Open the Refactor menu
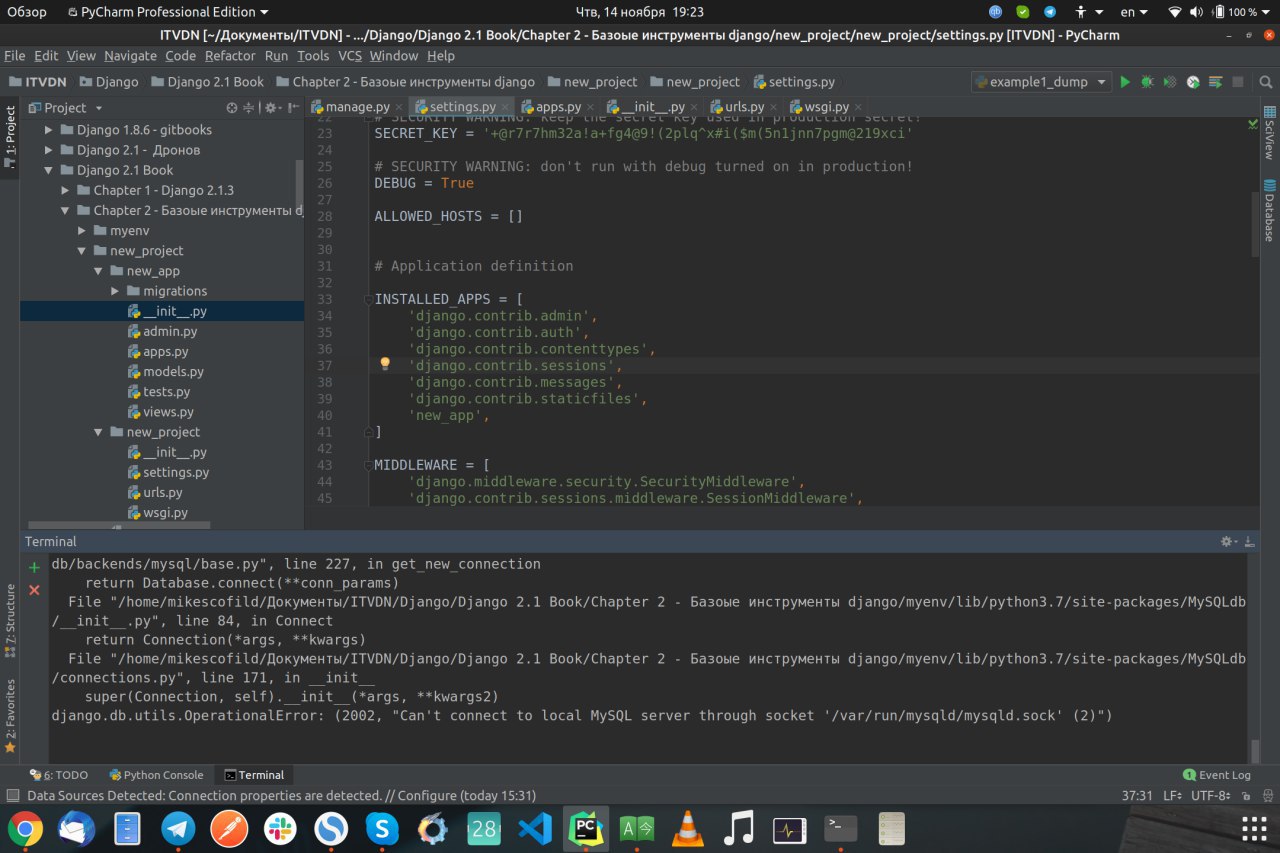The height and width of the screenshot is (853, 1280). [230, 56]
